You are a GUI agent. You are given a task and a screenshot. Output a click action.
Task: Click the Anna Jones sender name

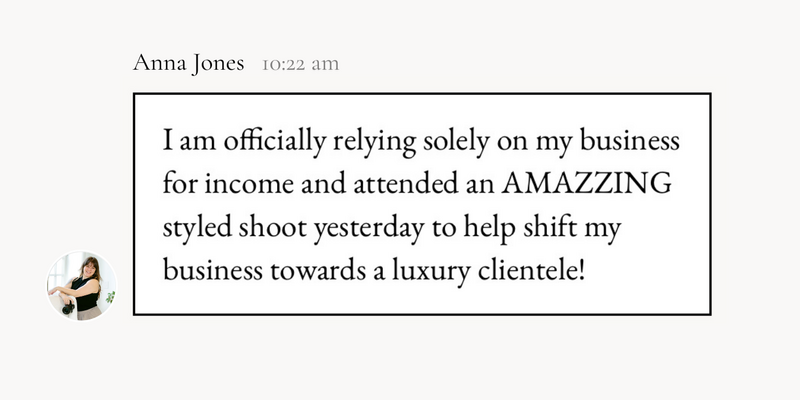coord(188,64)
